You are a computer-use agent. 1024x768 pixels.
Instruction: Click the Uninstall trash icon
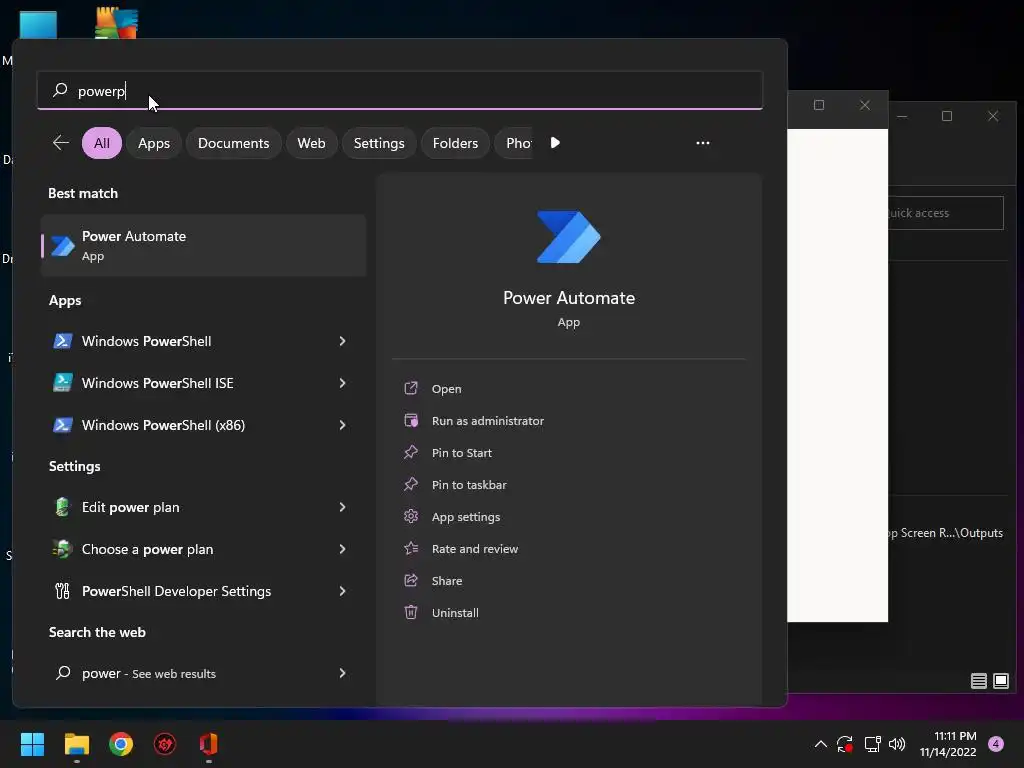pyautogui.click(x=411, y=613)
